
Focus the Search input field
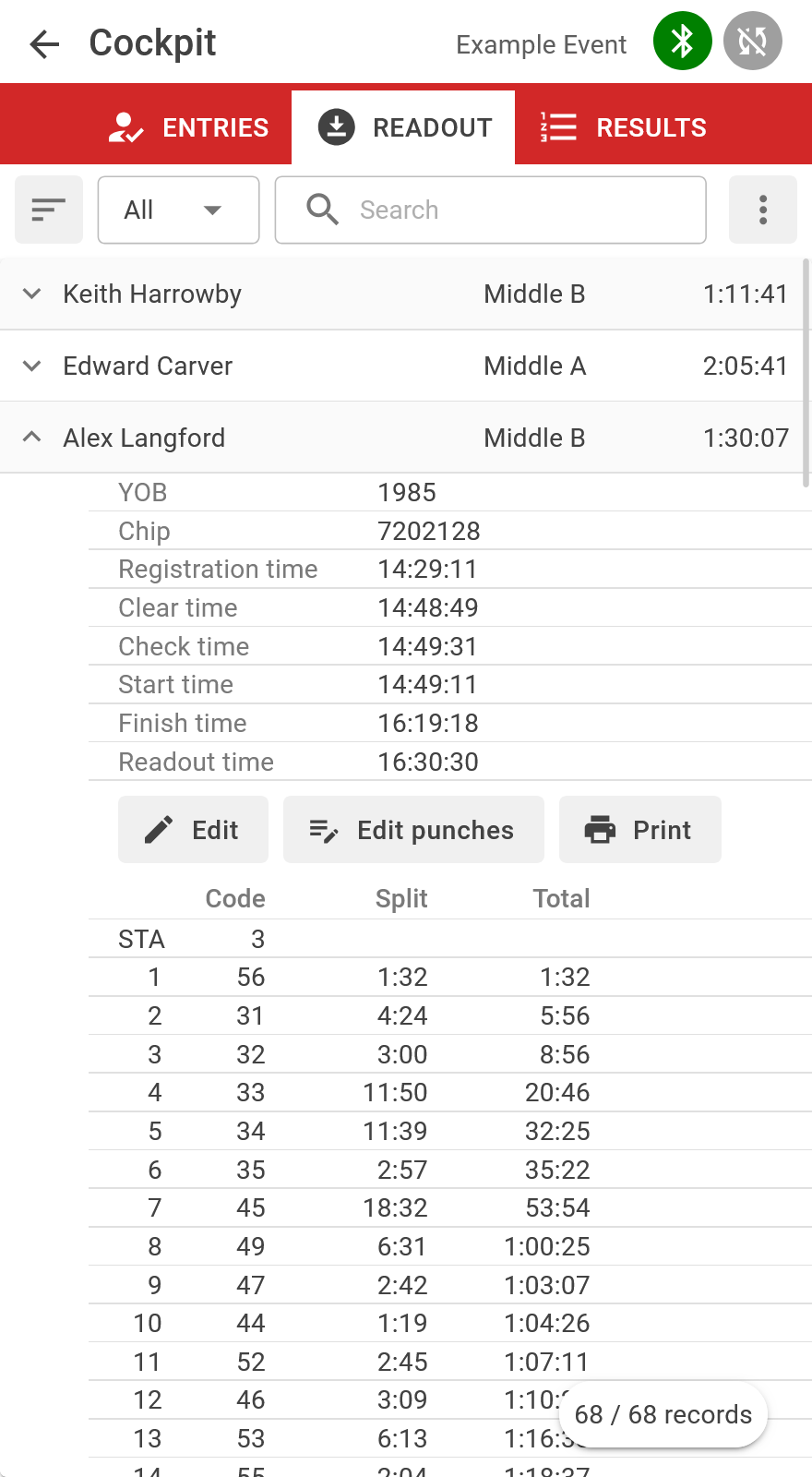[x=491, y=210]
